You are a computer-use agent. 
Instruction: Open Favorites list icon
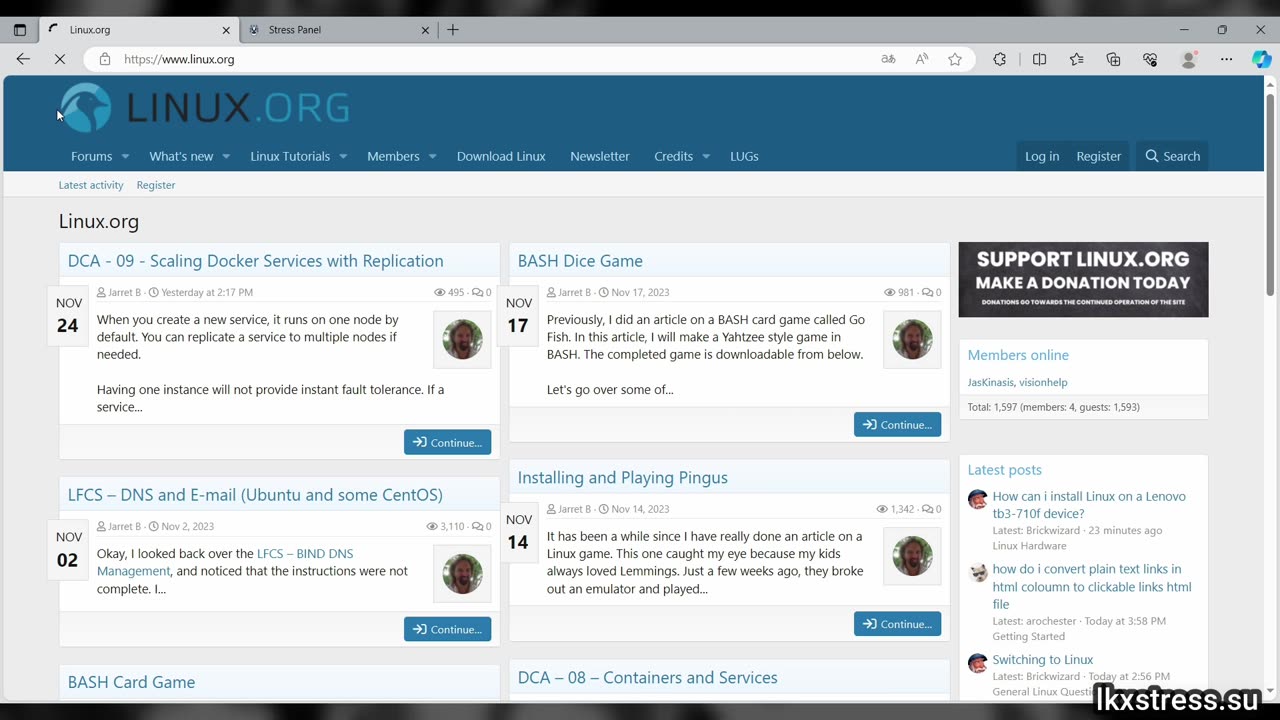(1077, 59)
